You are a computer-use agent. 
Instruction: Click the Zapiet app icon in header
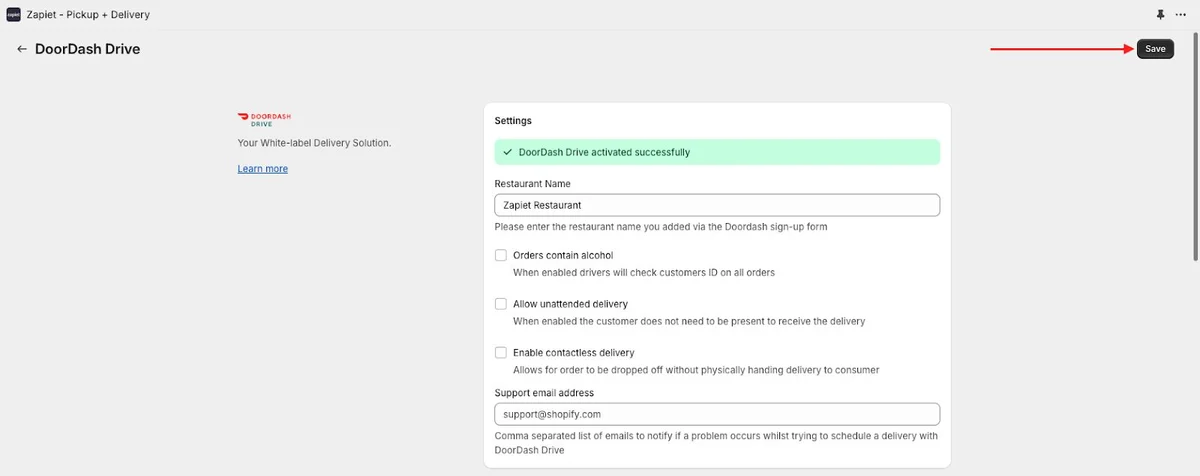click(13, 15)
